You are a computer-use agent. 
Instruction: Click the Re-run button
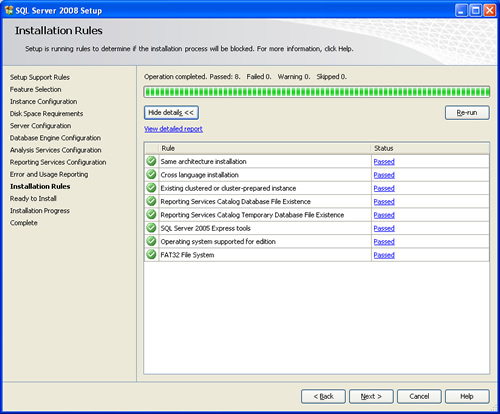pos(467,113)
